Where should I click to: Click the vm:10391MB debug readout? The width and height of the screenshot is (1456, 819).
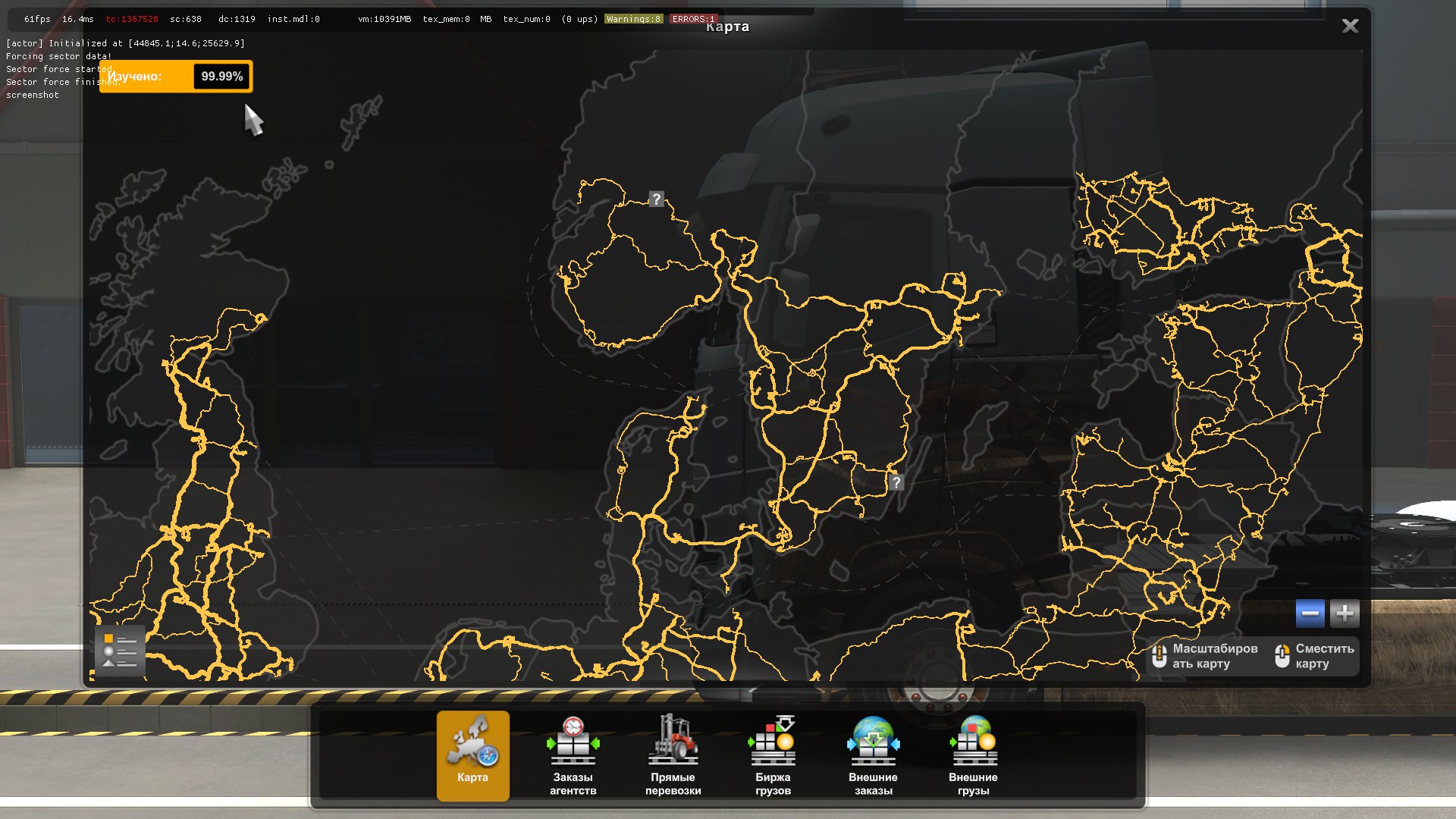point(384,19)
